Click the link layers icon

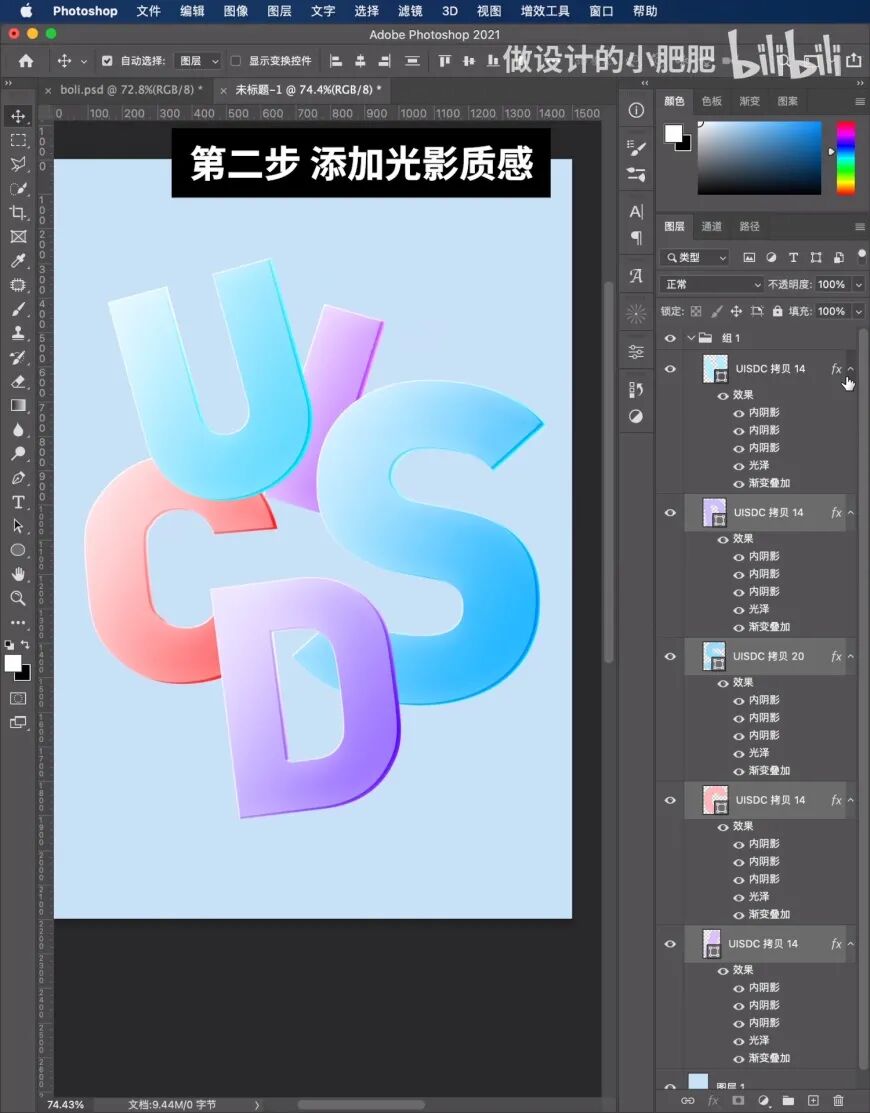(x=688, y=1100)
